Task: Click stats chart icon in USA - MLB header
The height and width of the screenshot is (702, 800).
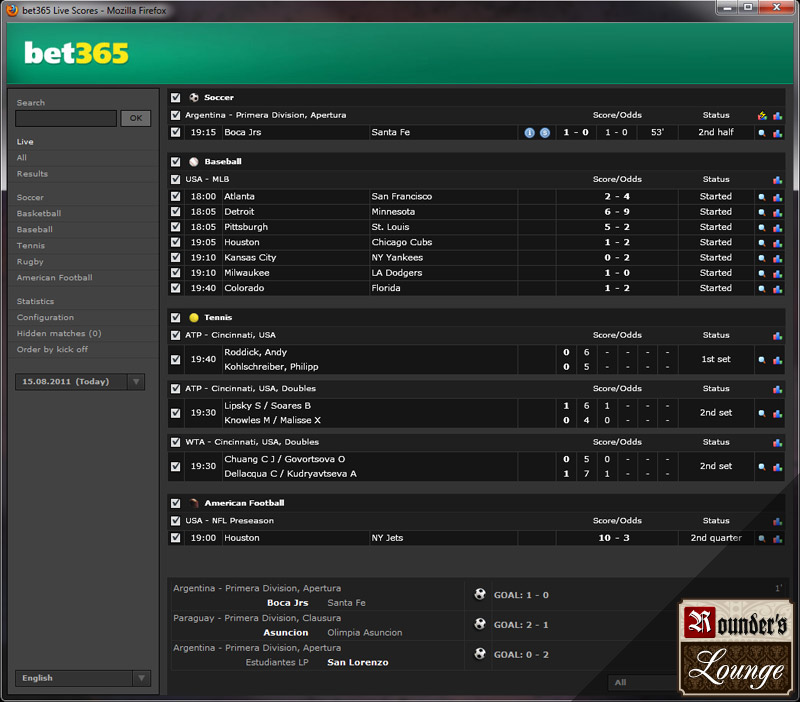Action: click(x=778, y=180)
